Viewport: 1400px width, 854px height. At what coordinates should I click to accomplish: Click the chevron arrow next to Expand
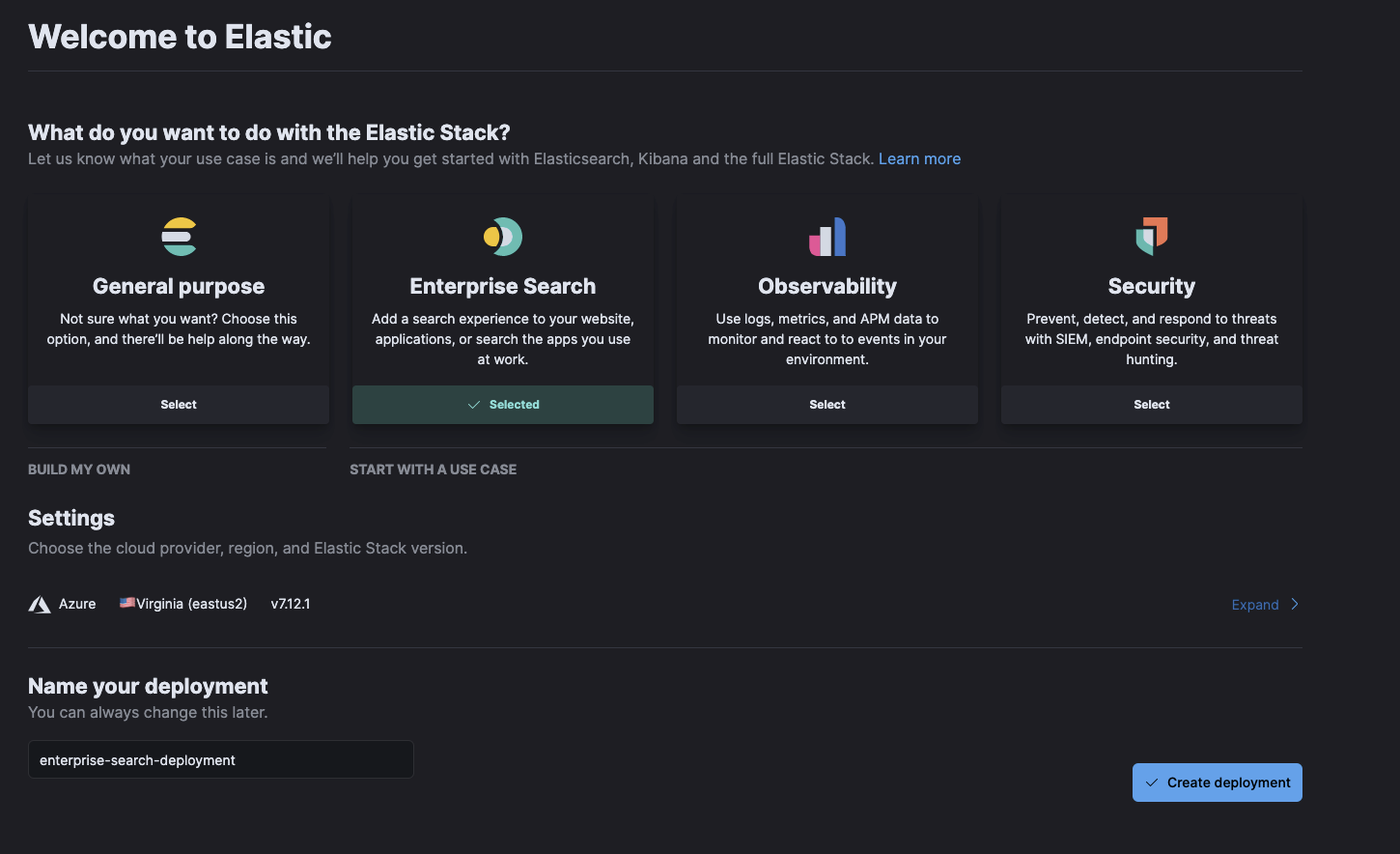pyautogui.click(x=1295, y=604)
